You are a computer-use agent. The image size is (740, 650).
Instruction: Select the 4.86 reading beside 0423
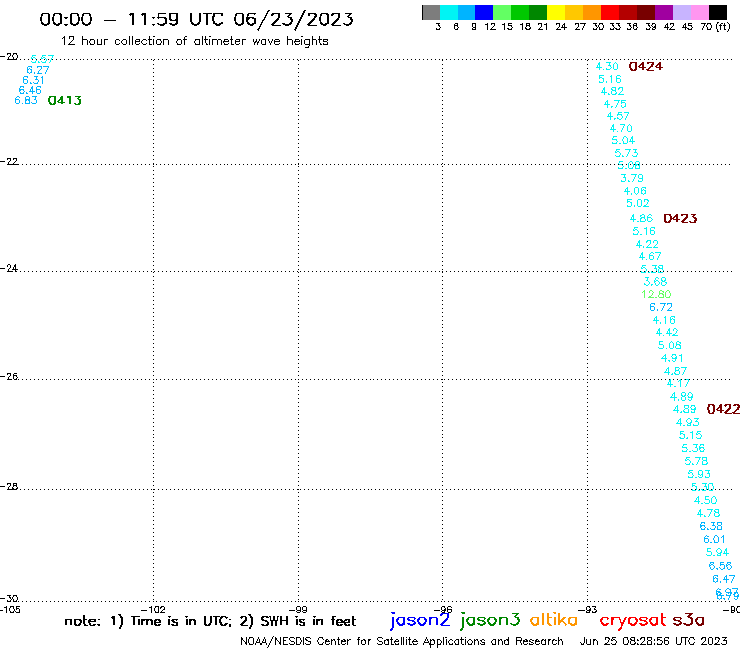(x=641, y=219)
